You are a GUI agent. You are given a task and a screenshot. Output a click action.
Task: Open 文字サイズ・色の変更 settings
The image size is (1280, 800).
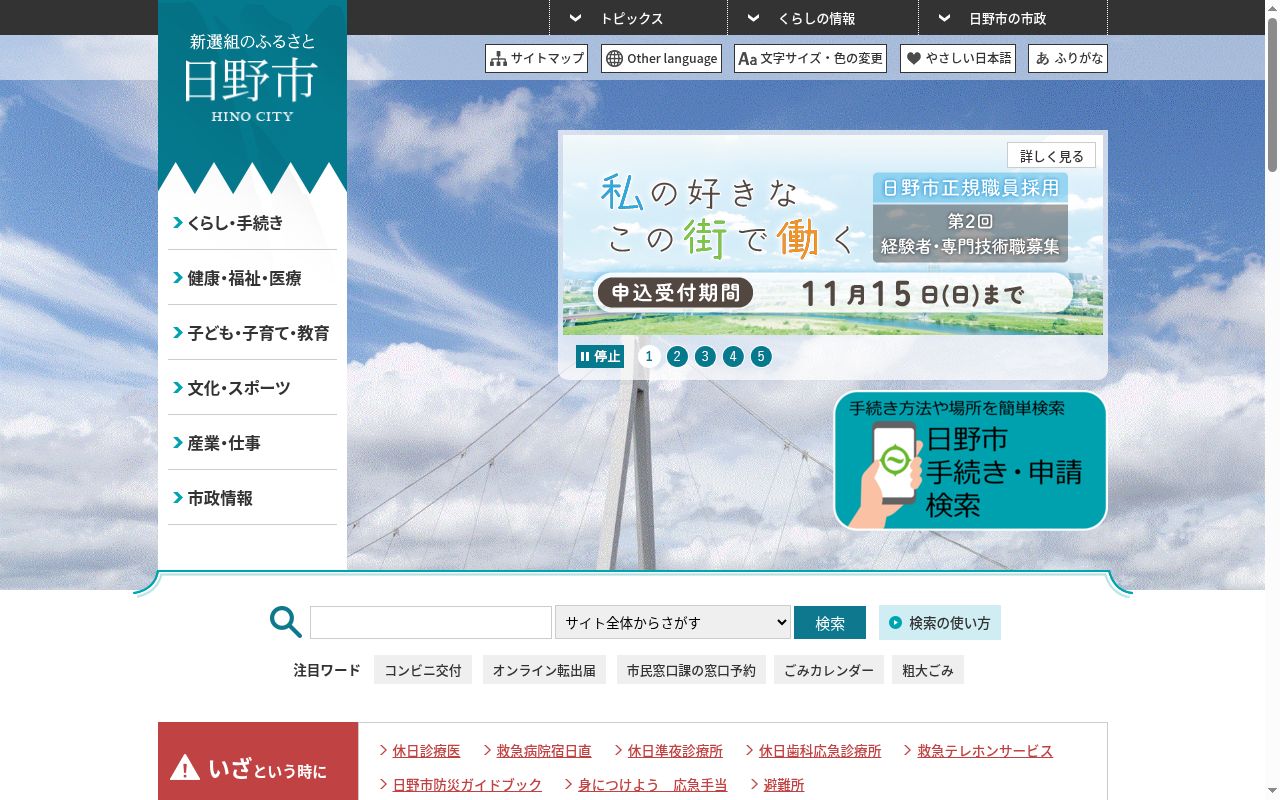coord(810,58)
